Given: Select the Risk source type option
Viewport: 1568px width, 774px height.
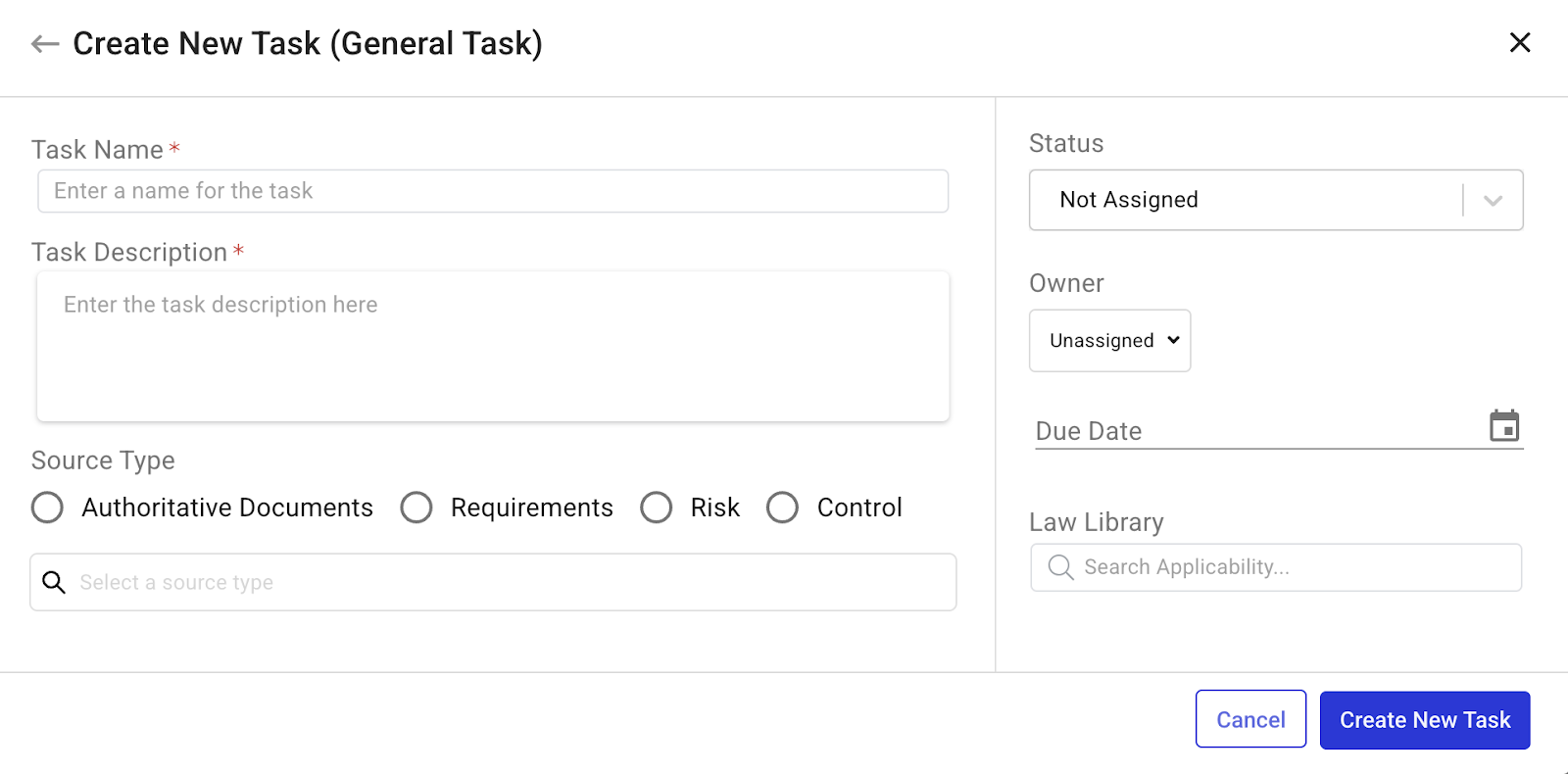Looking at the screenshot, I should 656,508.
